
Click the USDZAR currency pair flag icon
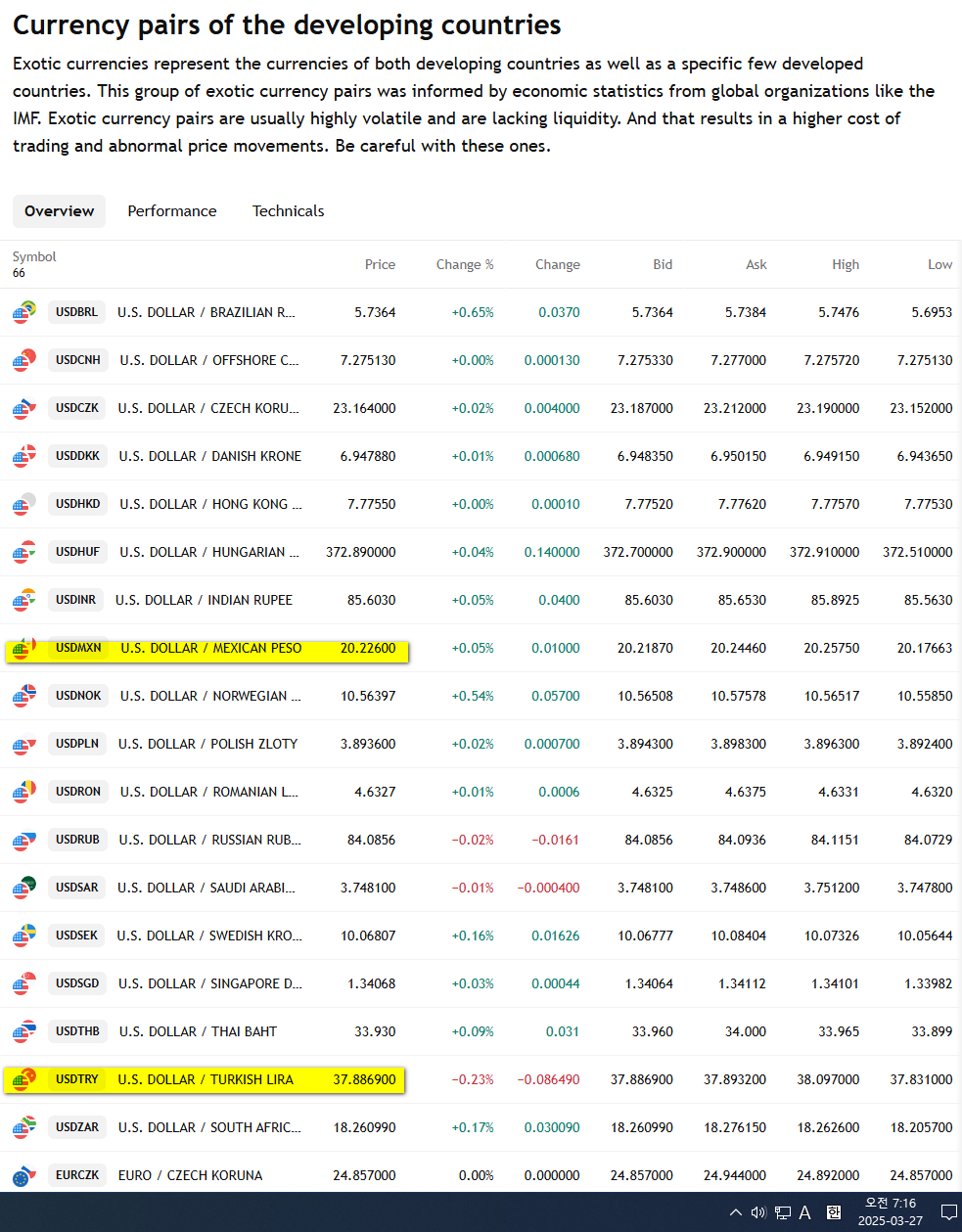click(x=24, y=1127)
